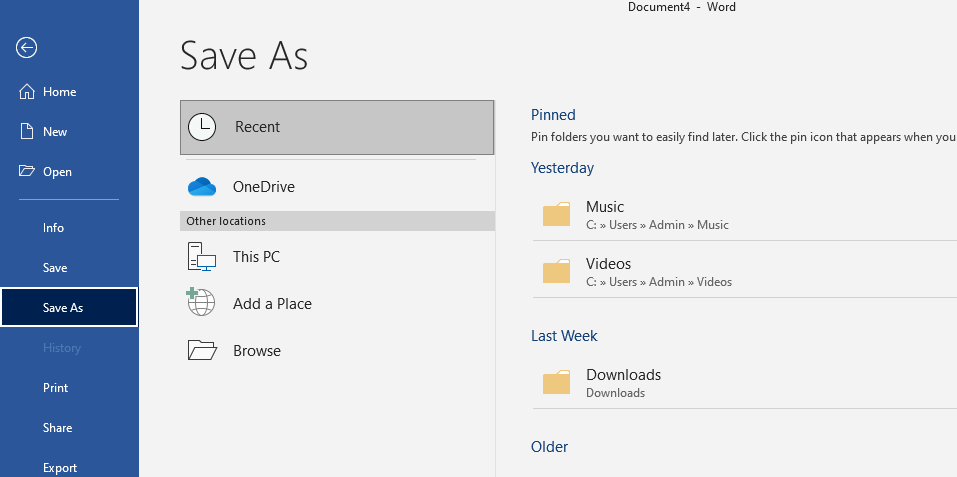957x477 pixels.
Task: Click the Music folder icon
Action: pos(556,215)
